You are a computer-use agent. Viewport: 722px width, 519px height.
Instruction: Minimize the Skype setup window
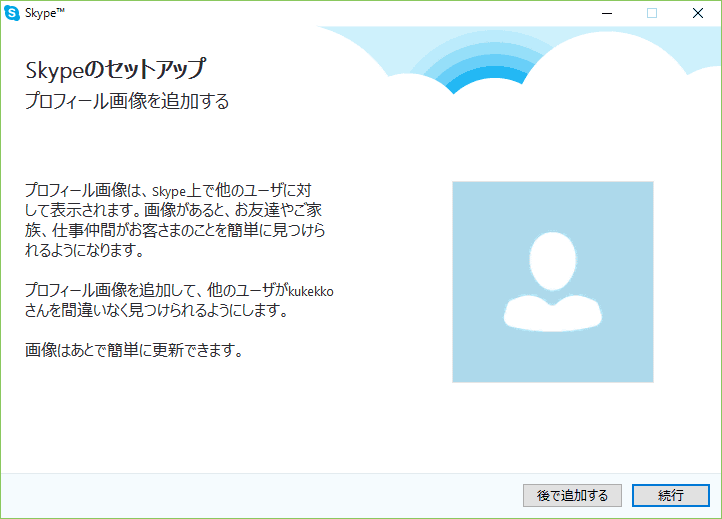[607, 13]
